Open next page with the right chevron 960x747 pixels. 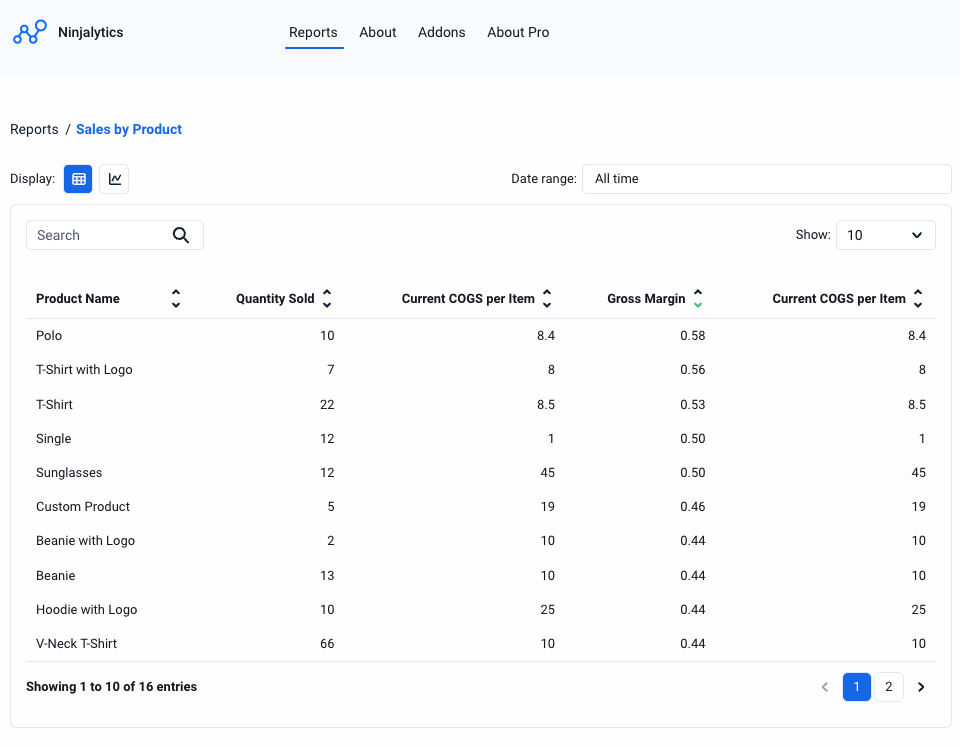920,687
